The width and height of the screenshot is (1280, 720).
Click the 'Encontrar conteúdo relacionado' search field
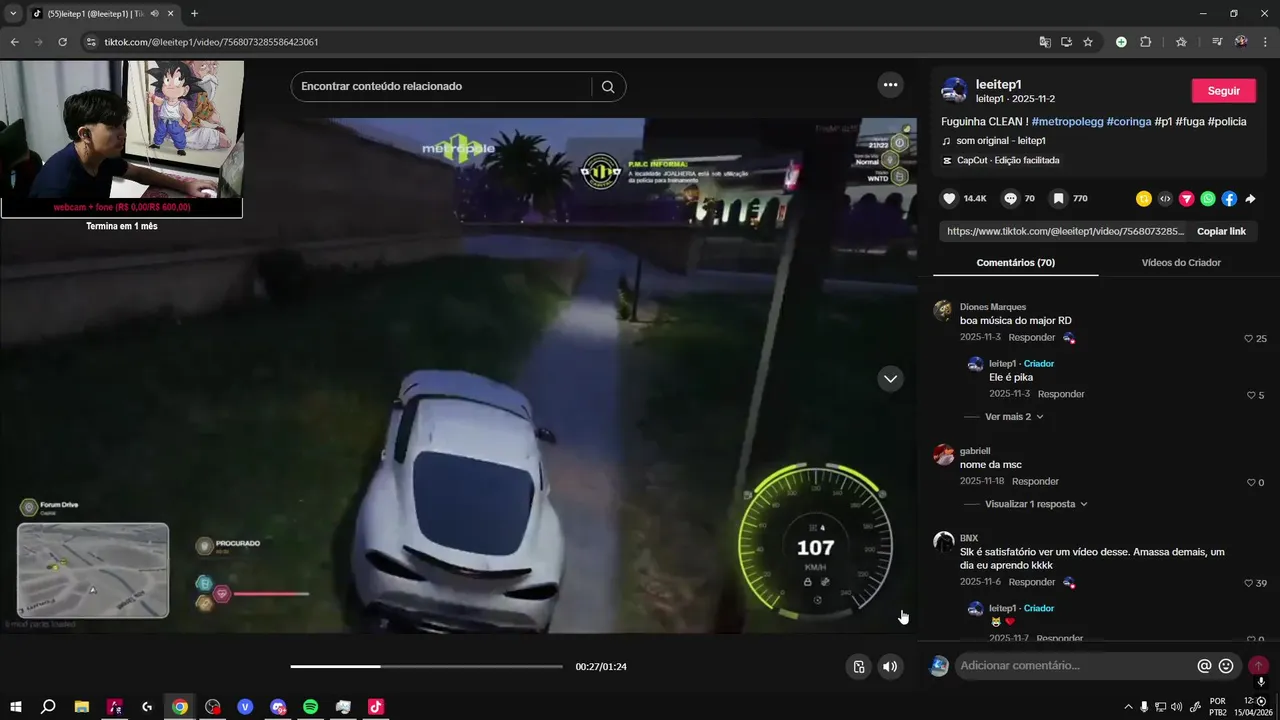click(x=445, y=86)
